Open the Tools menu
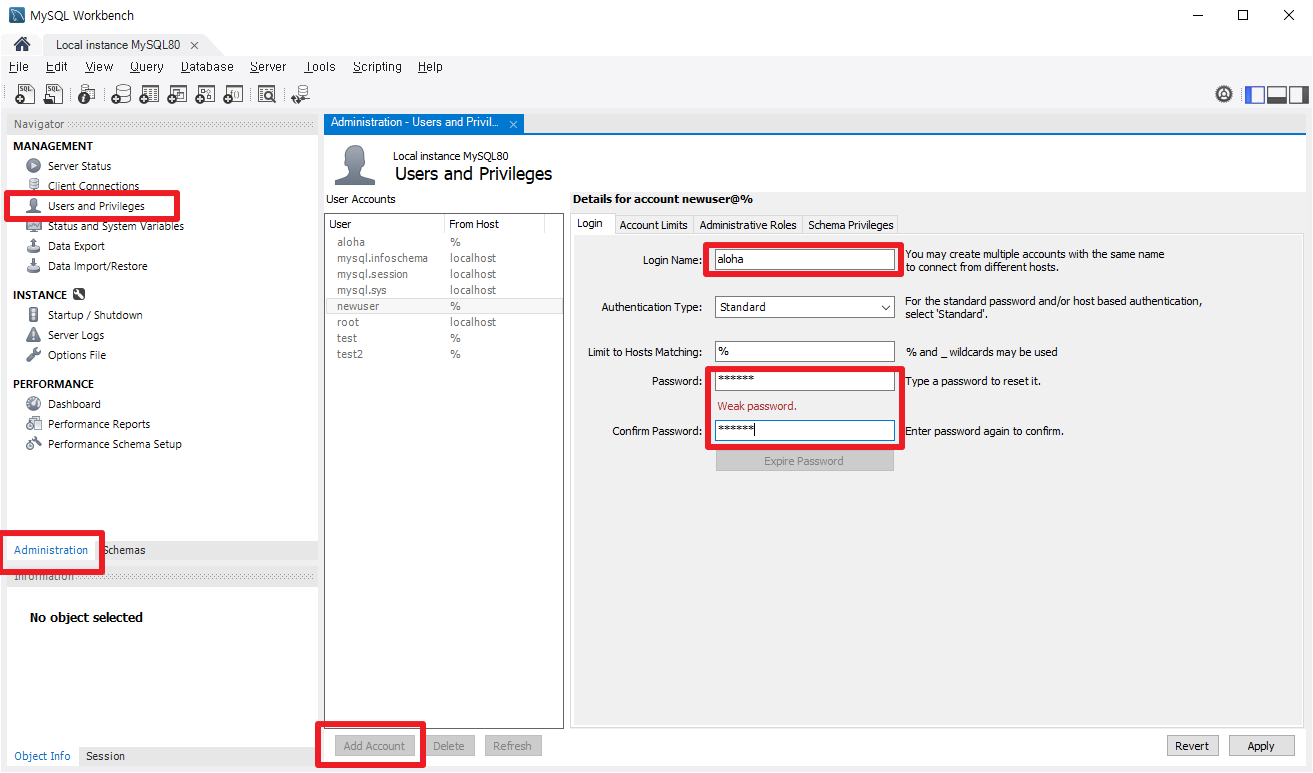The height and width of the screenshot is (773, 1313). (x=320, y=67)
